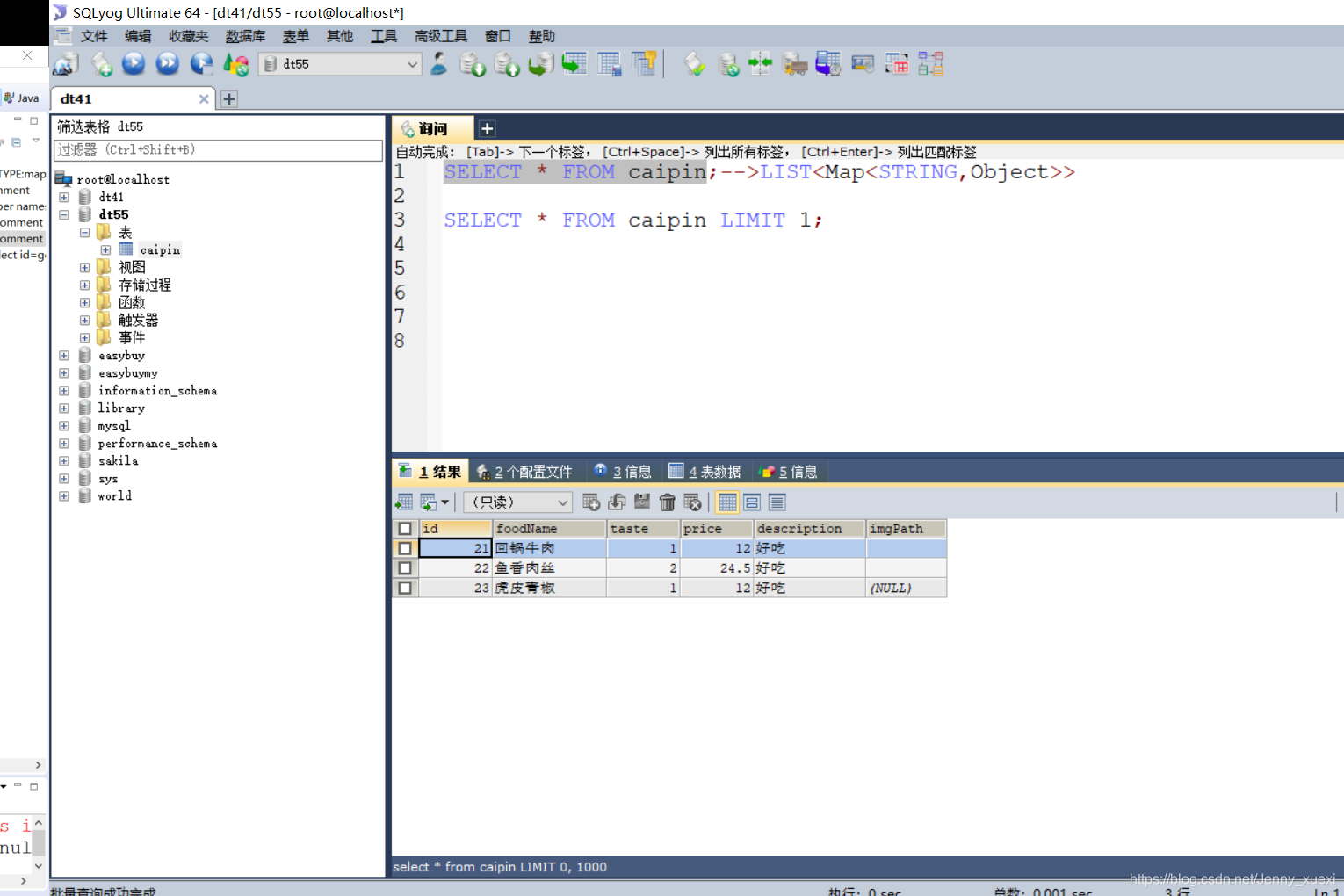The height and width of the screenshot is (896, 1344).
Task: Expand the world database node
Action: 64,496
